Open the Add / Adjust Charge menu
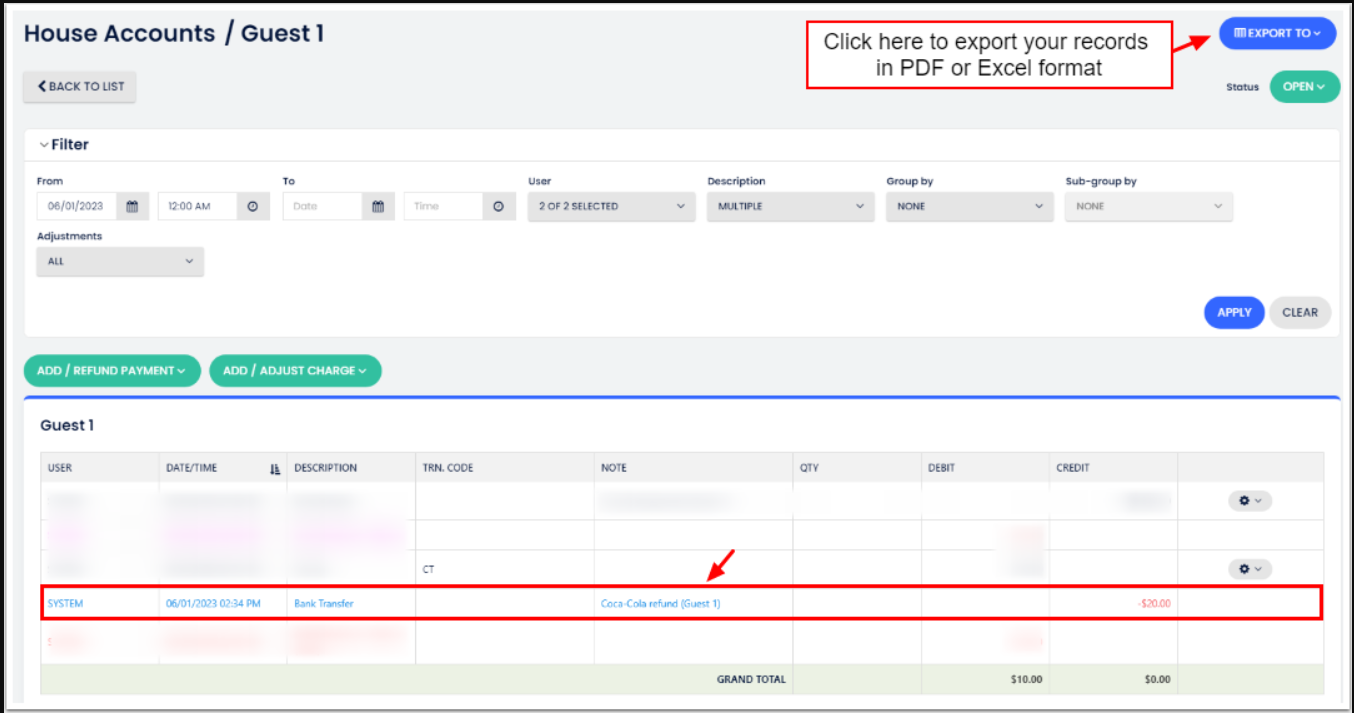Viewport: 1354px width, 713px height. click(x=295, y=371)
